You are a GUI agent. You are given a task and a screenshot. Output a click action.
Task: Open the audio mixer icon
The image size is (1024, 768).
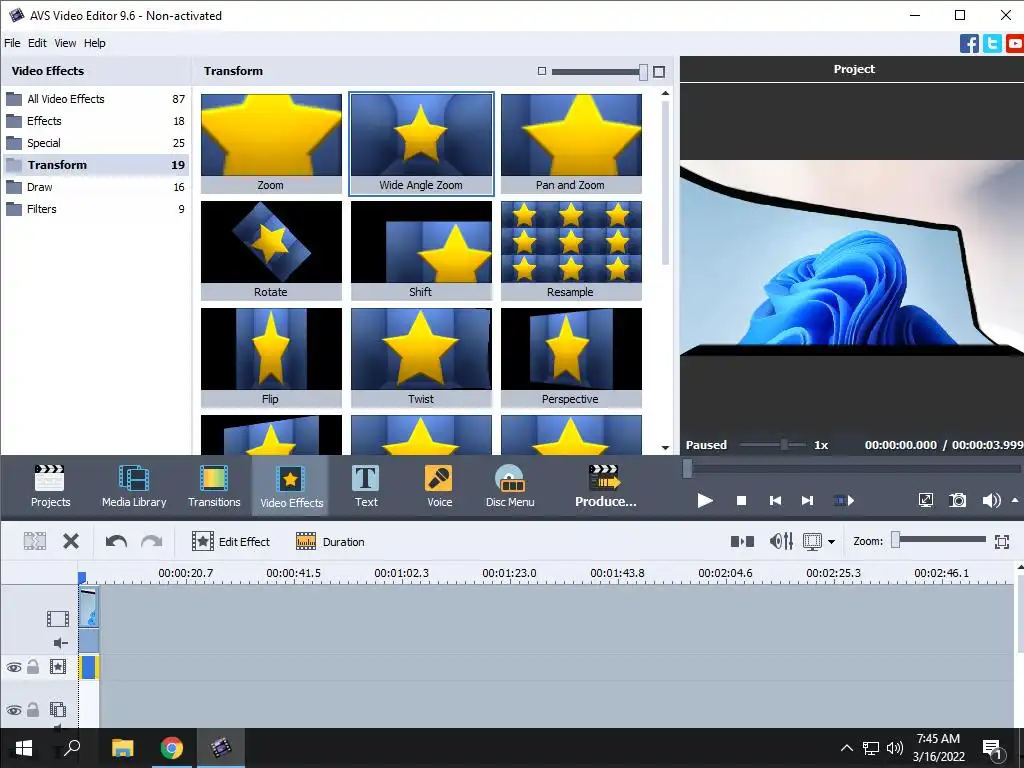tap(781, 541)
